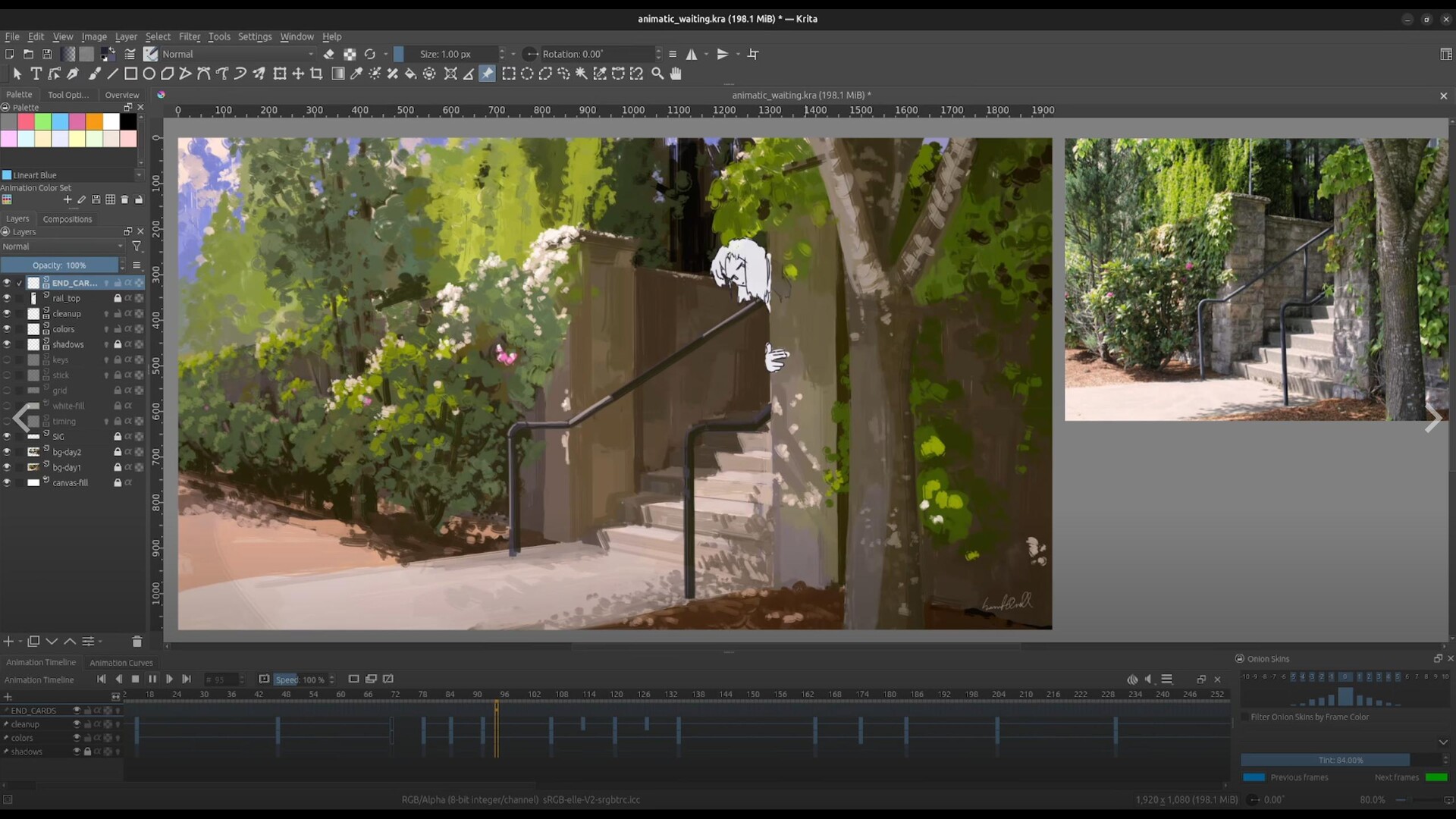Image resolution: width=1456 pixels, height=819 pixels.
Task: Delete layer using trash icon
Action: click(136, 642)
